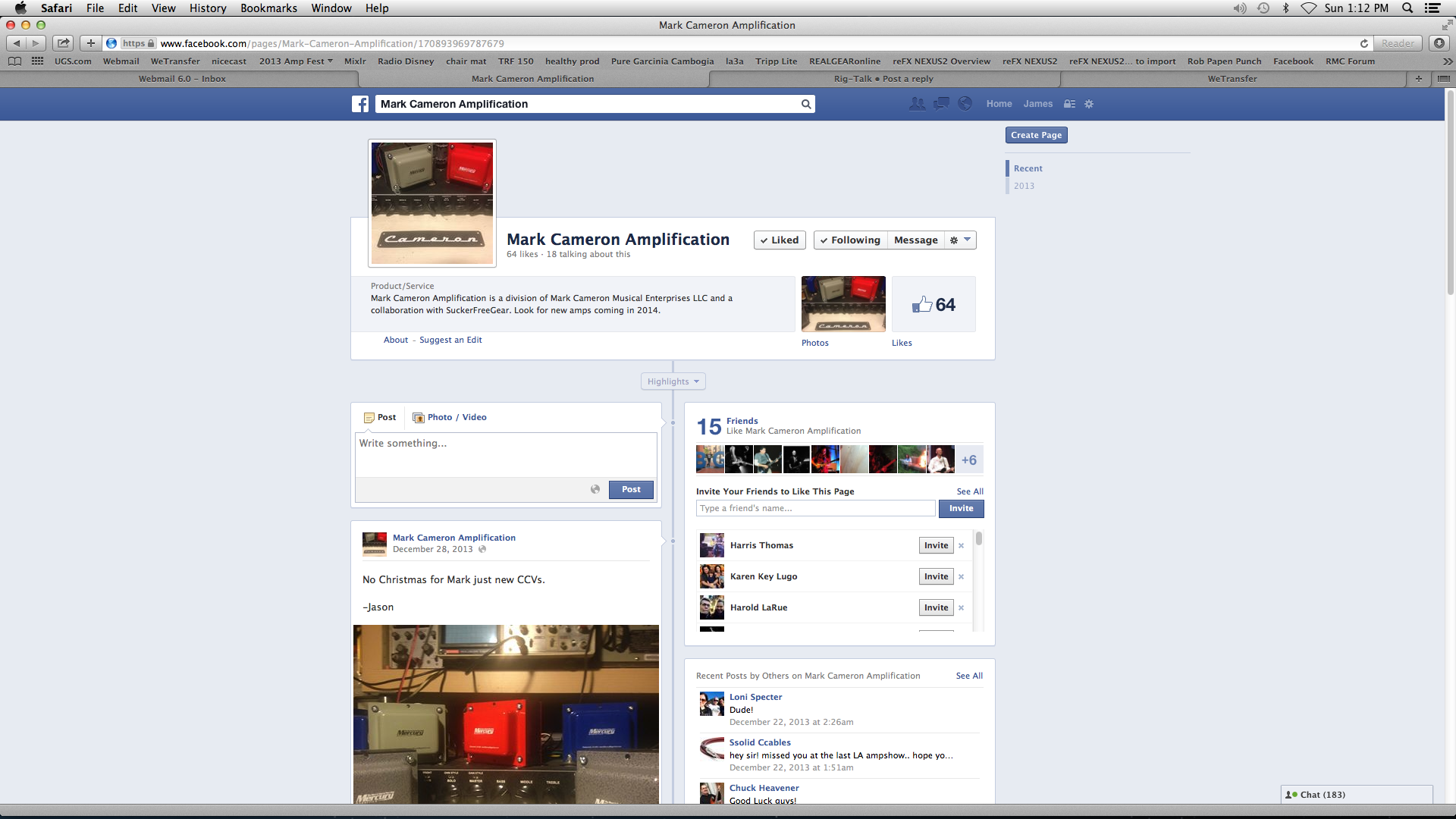Click the page profile picture
This screenshot has height=819, width=1456.
click(x=432, y=203)
